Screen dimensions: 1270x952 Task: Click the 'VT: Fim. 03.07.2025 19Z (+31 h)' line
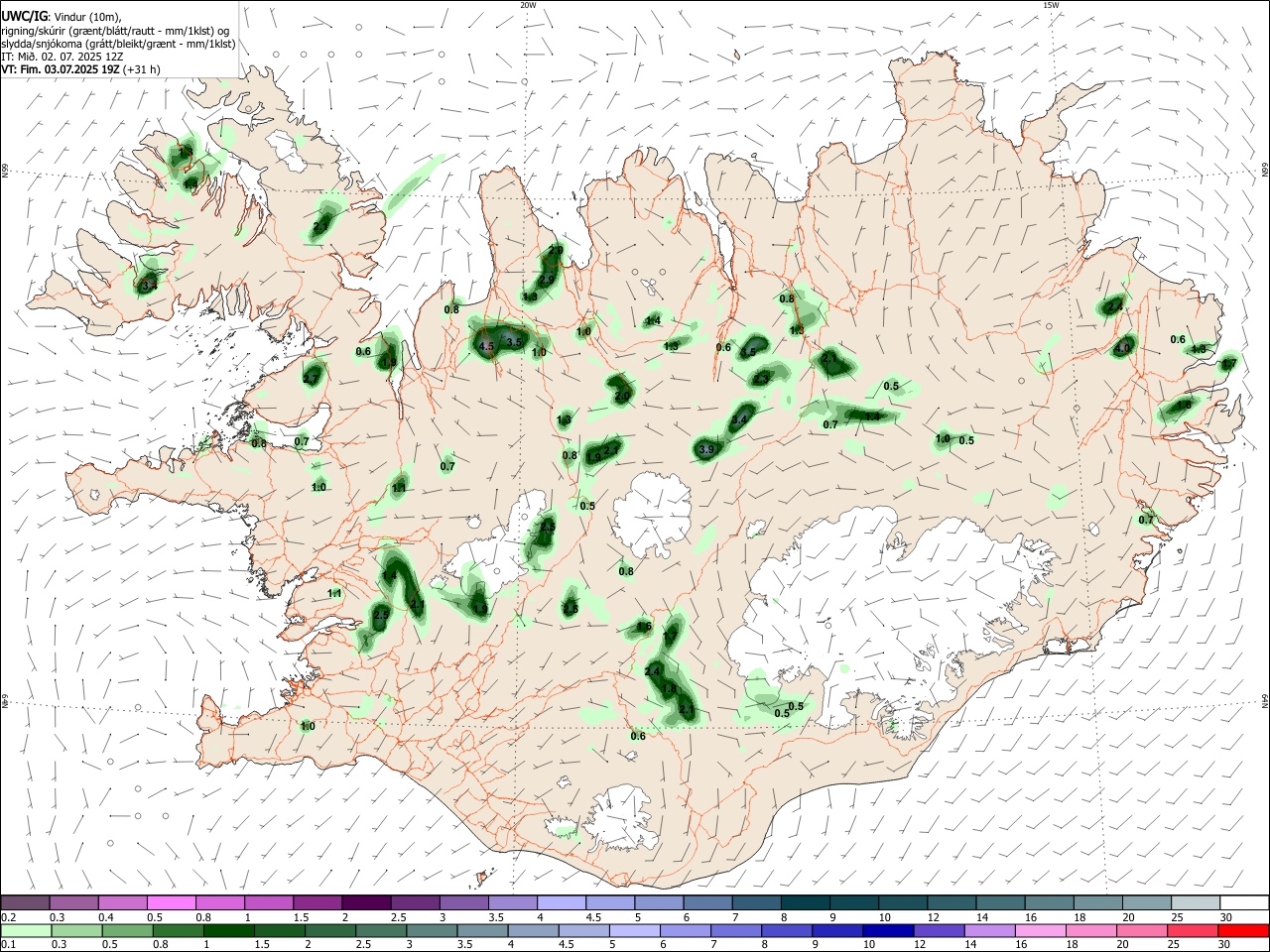tap(80, 69)
